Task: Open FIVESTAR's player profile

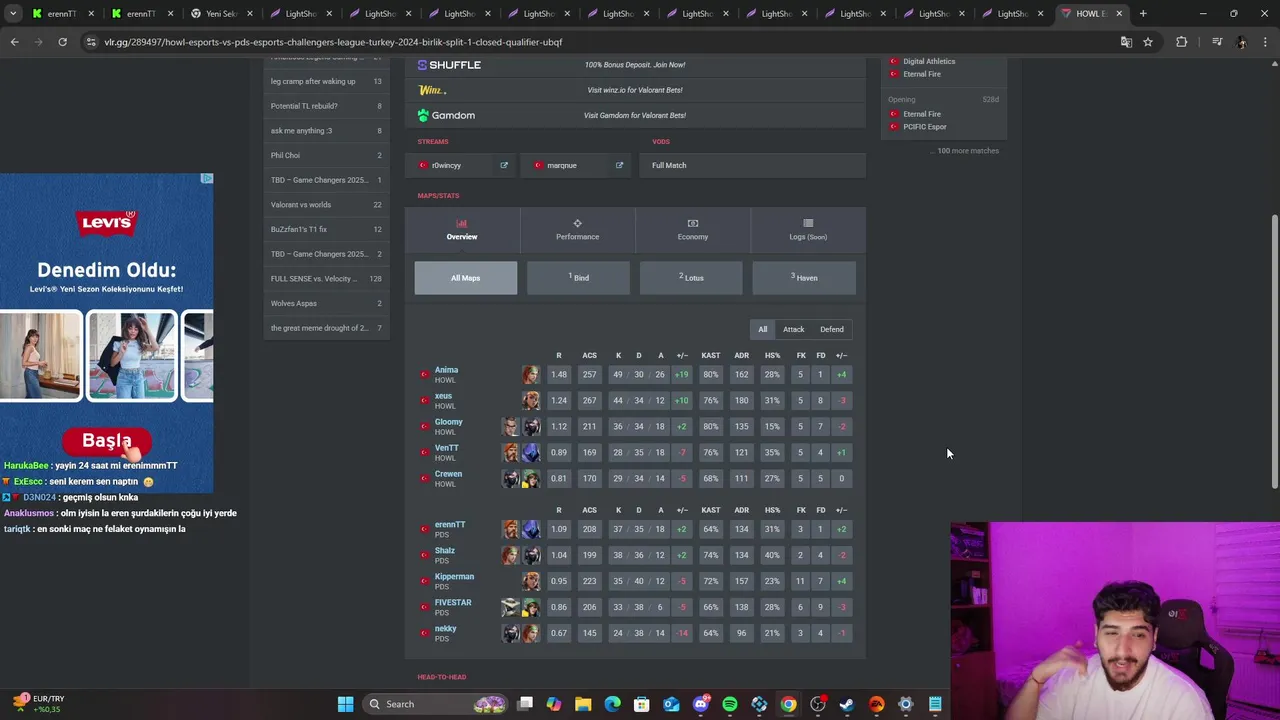Action: click(x=453, y=602)
